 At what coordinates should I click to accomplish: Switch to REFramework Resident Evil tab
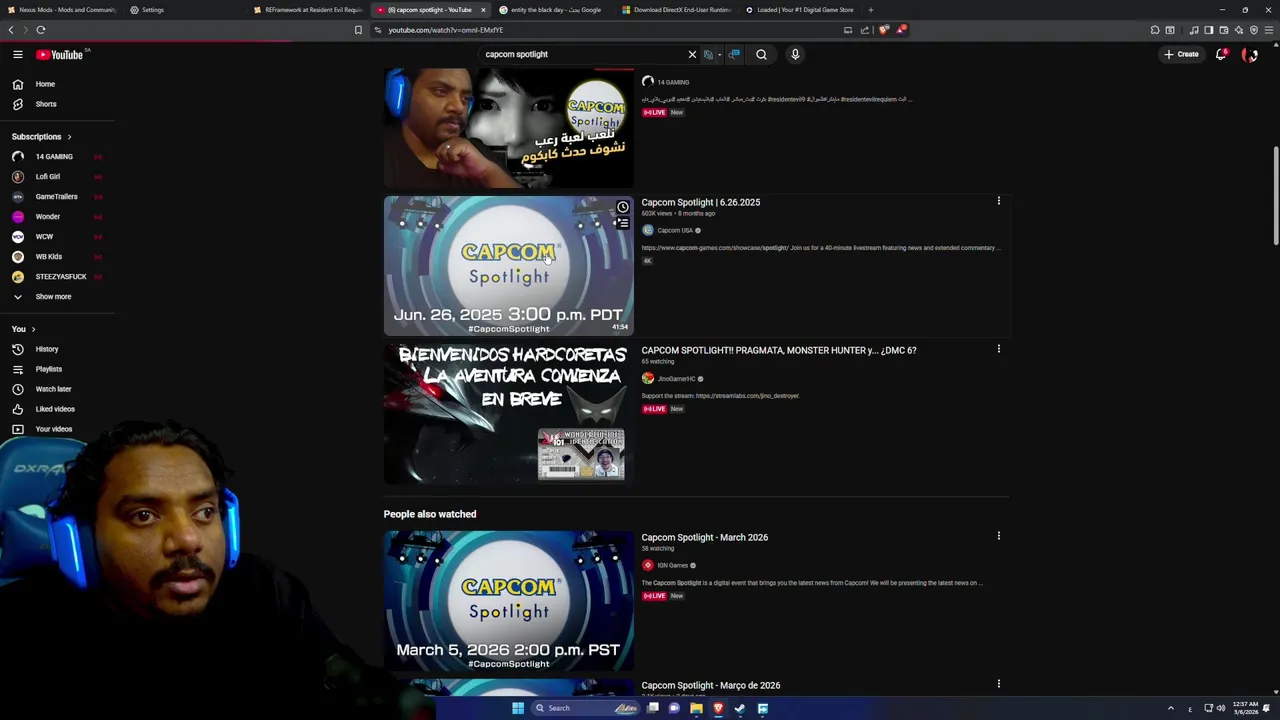point(306,10)
